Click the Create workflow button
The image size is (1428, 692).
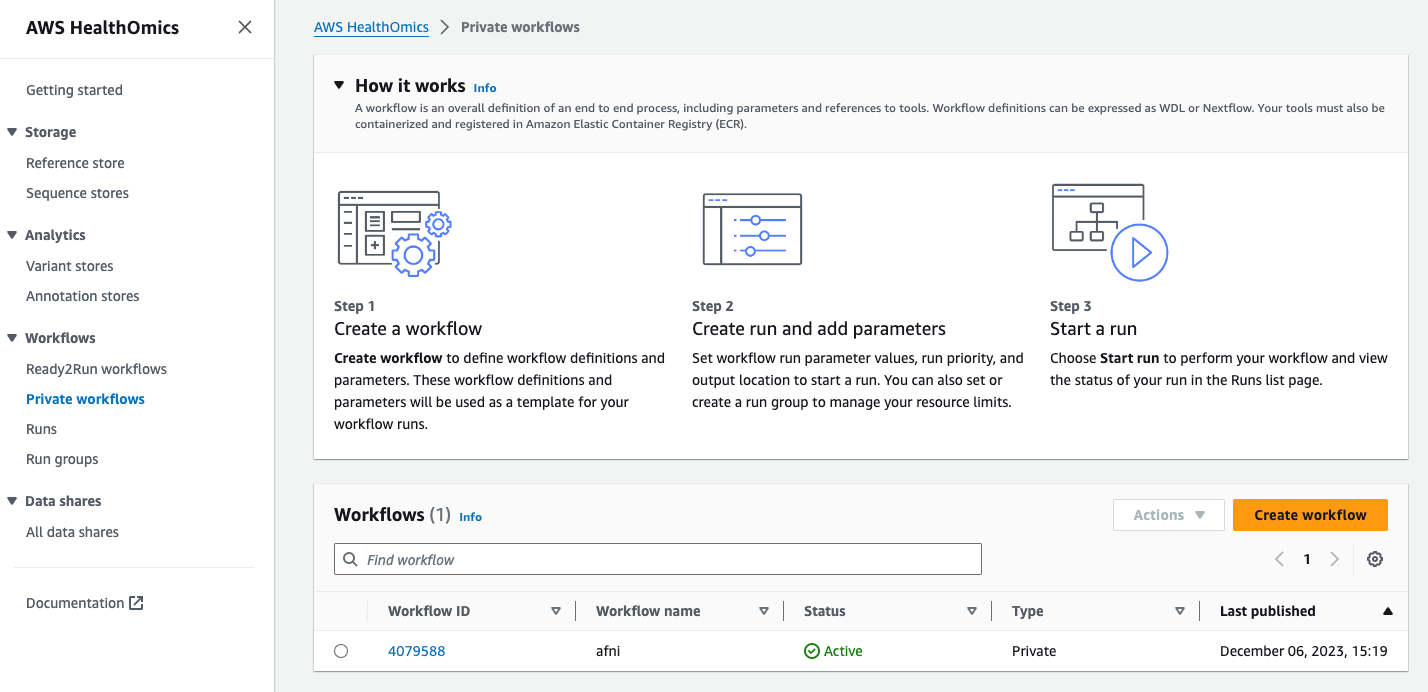click(x=1310, y=515)
